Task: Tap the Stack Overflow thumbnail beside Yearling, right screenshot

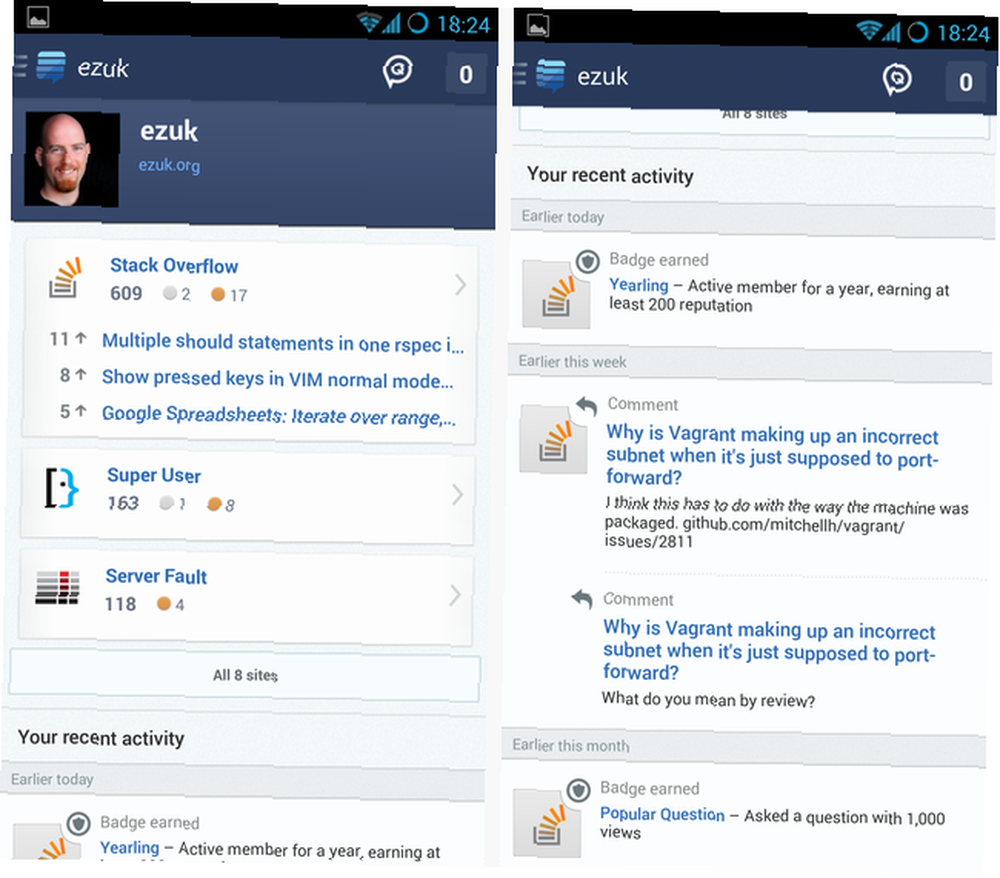Action: (555, 295)
